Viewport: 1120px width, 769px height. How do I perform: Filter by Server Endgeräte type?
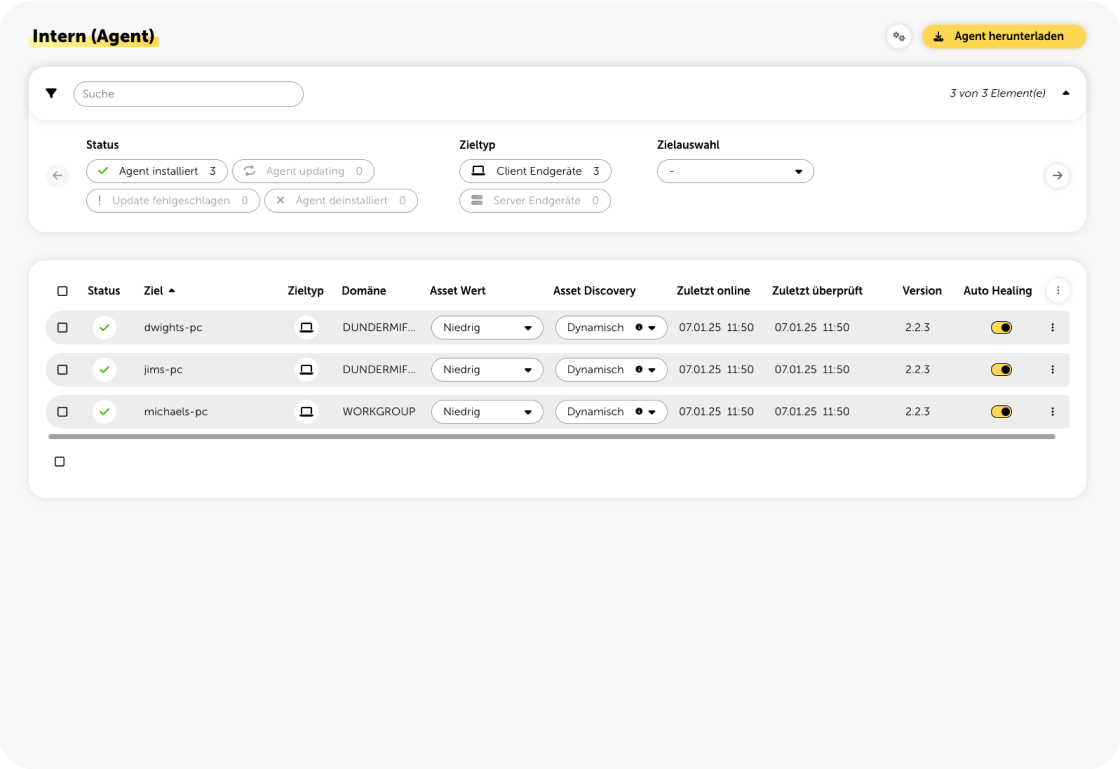pos(535,201)
